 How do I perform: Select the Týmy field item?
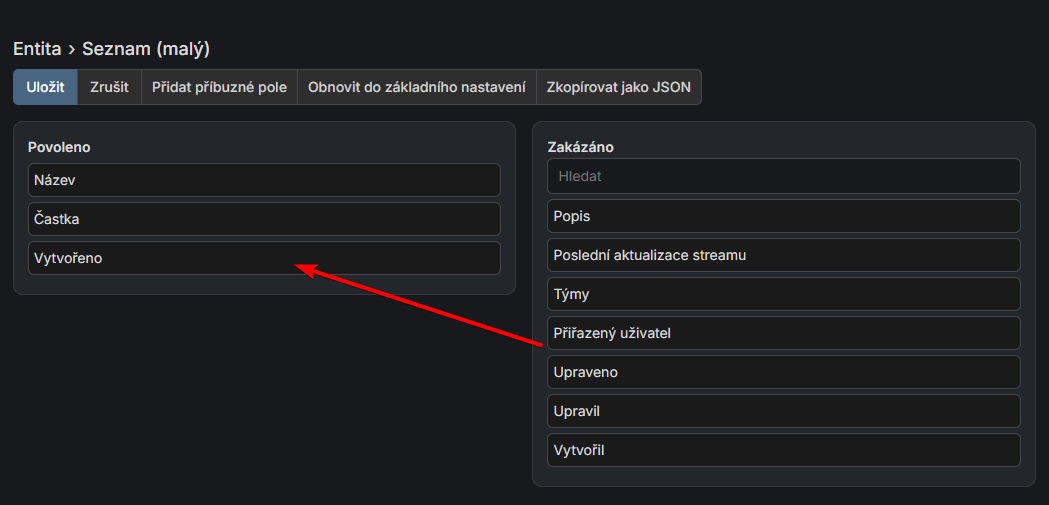point(783,294)
